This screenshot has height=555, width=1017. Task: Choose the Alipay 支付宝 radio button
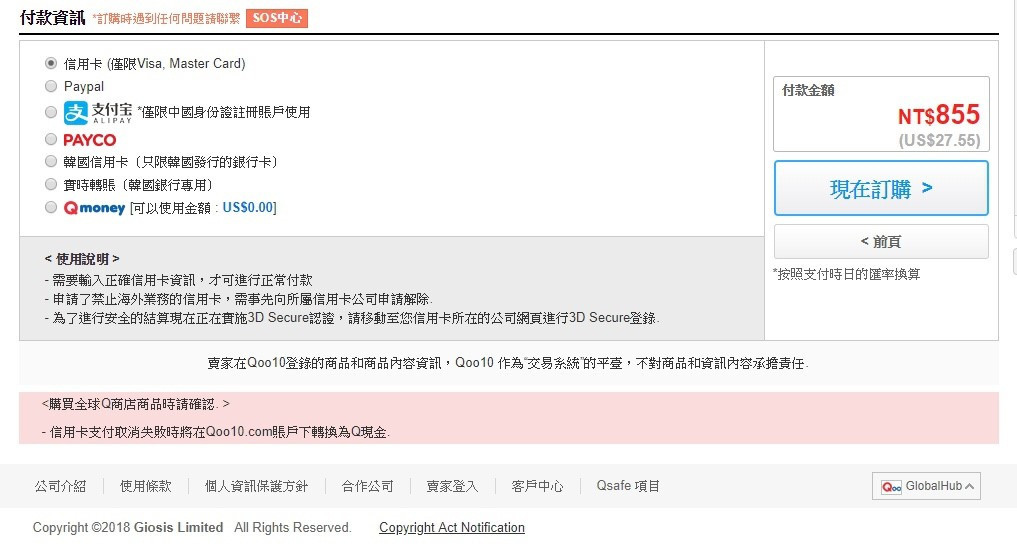click(51, 112)
